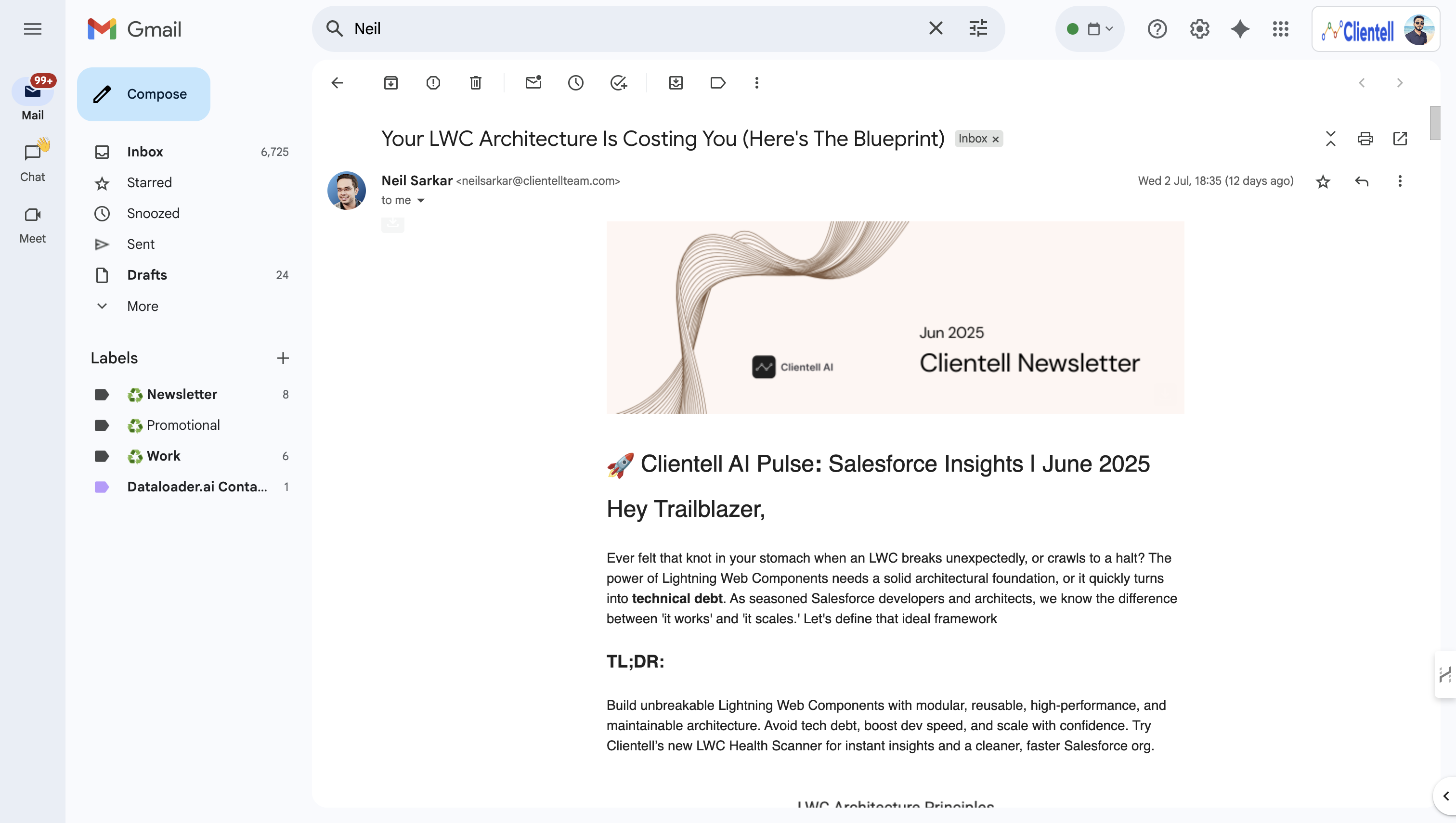Open the toolbar three-dot More menu

(x=756, y=83)
